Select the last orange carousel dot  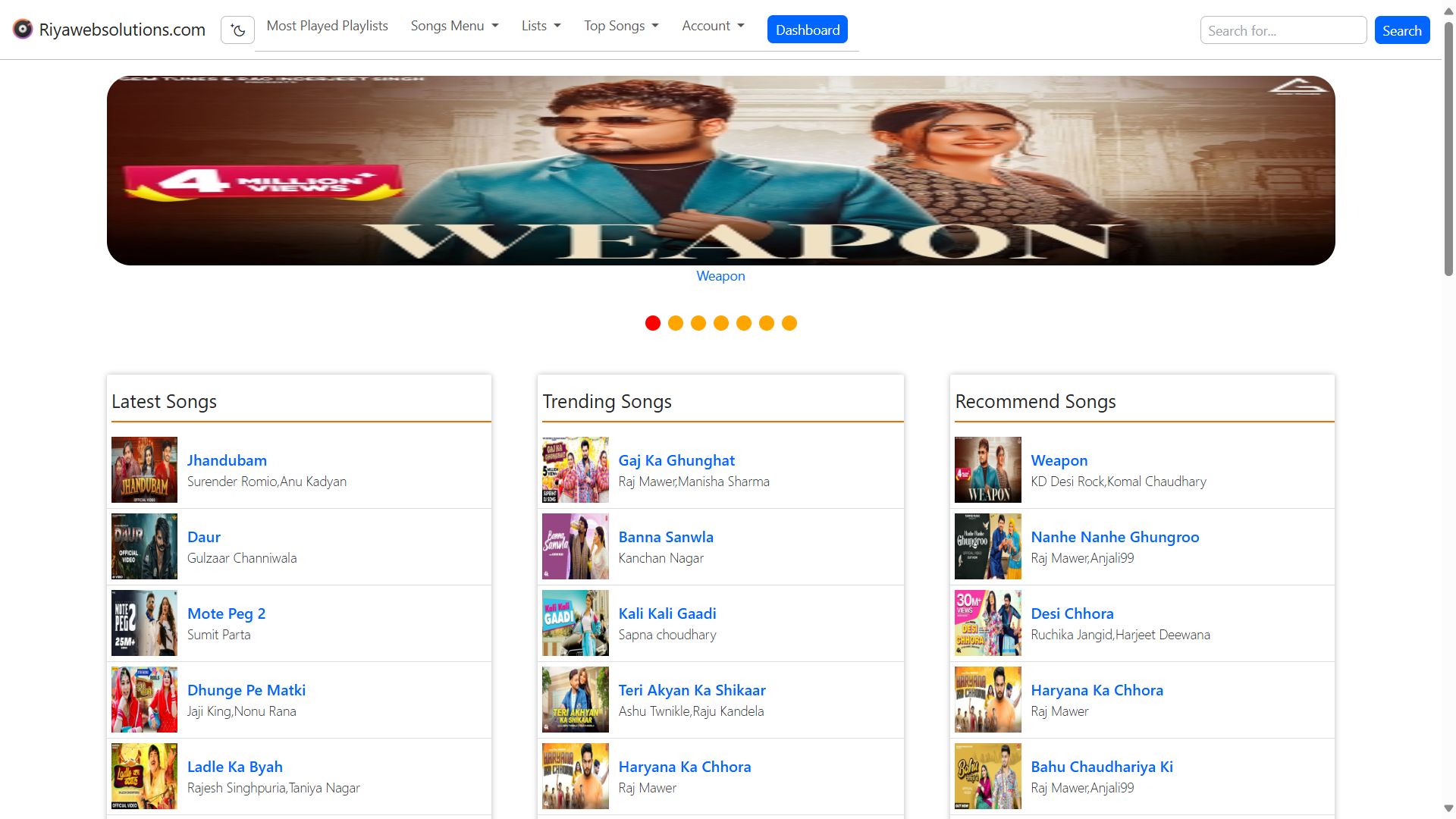[789, 323]
